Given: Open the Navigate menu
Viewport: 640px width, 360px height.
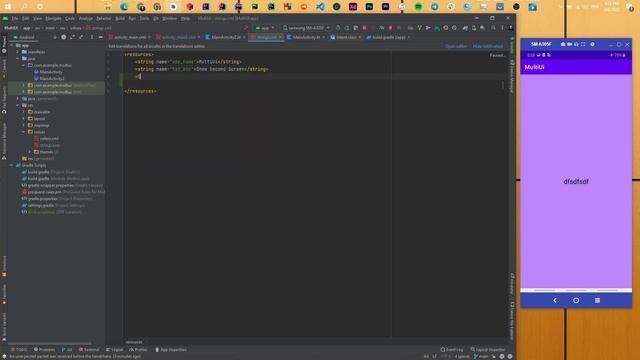Looking at the screenshot, I should coord(53,18).
